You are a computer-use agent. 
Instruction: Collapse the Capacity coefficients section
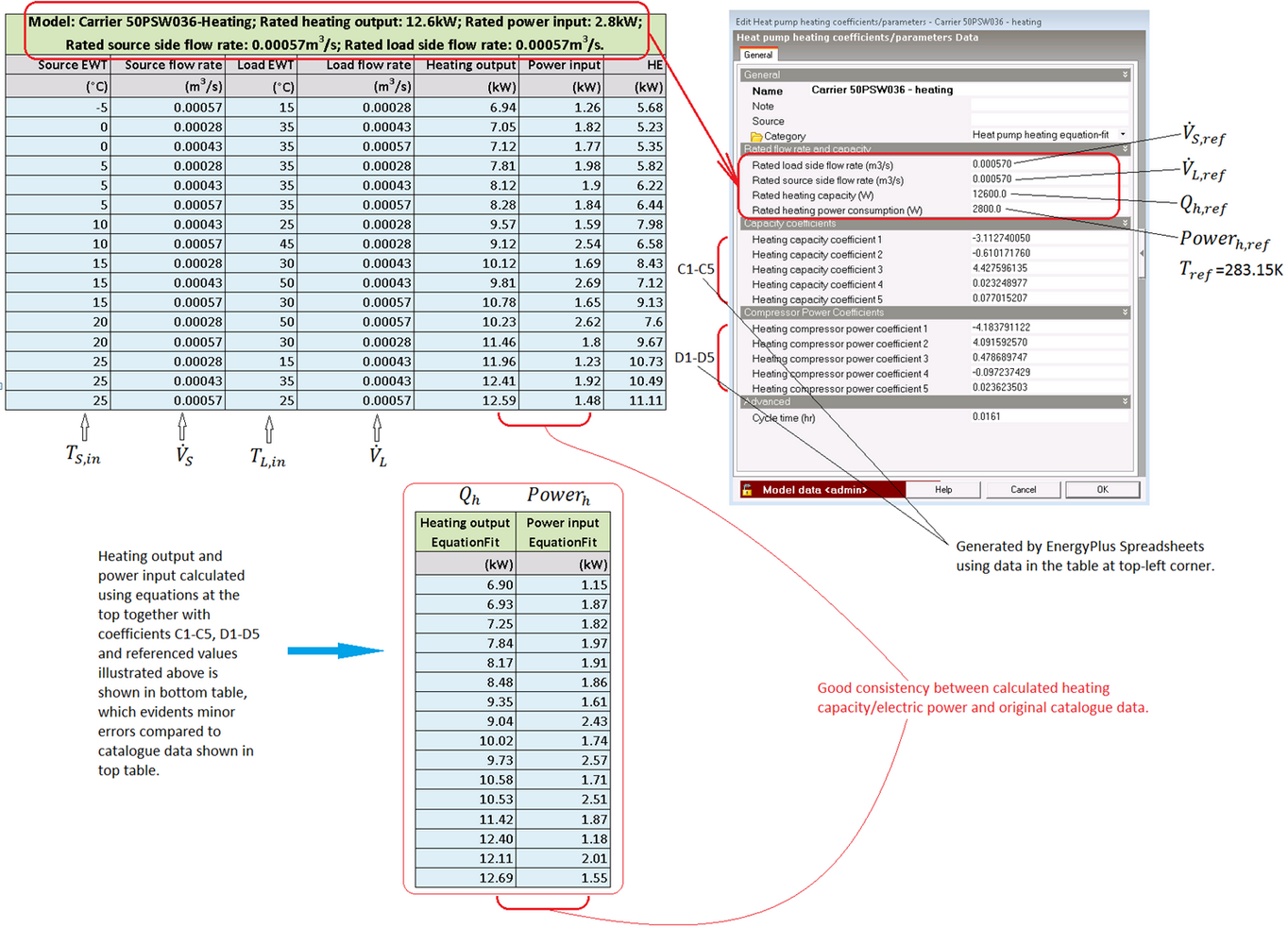point(1125,224)
